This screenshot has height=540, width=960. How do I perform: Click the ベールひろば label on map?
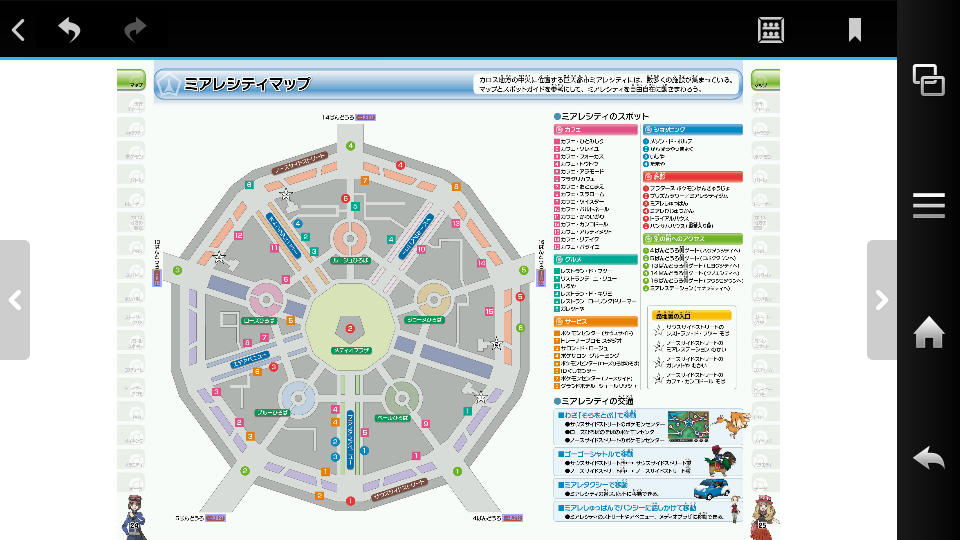click(392, 418)
